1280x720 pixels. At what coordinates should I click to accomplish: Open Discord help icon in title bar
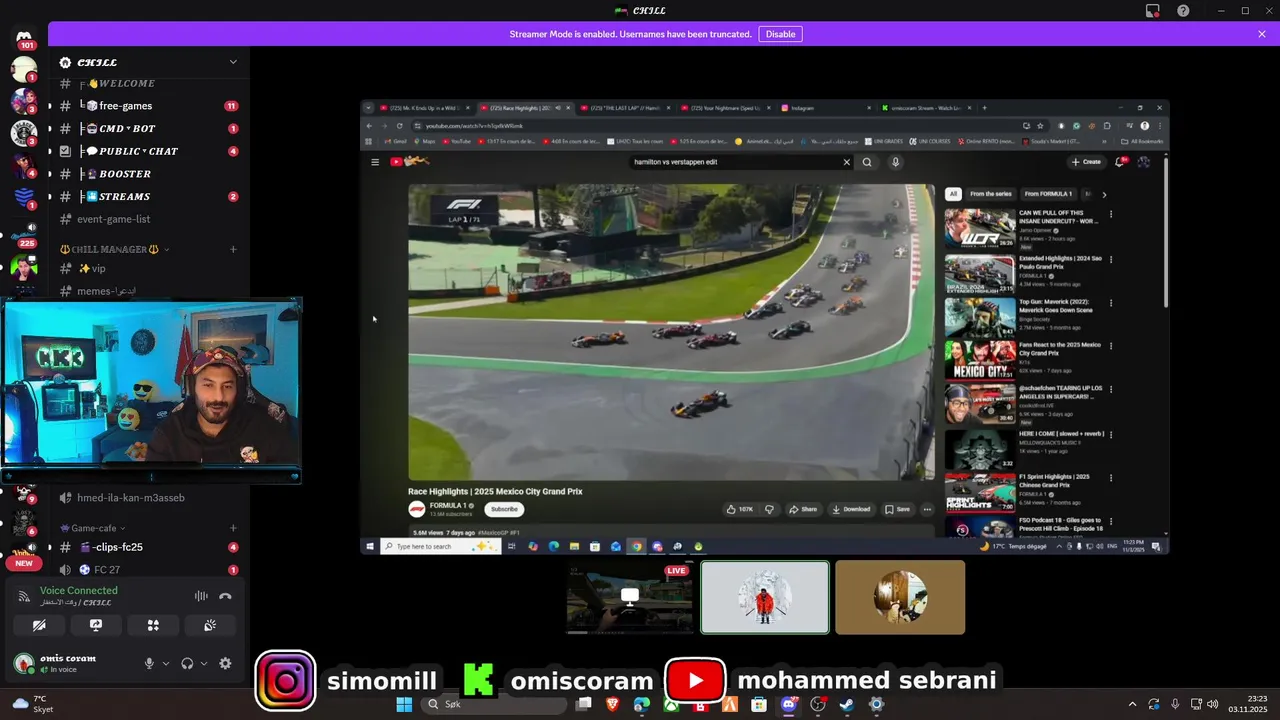1183,10
